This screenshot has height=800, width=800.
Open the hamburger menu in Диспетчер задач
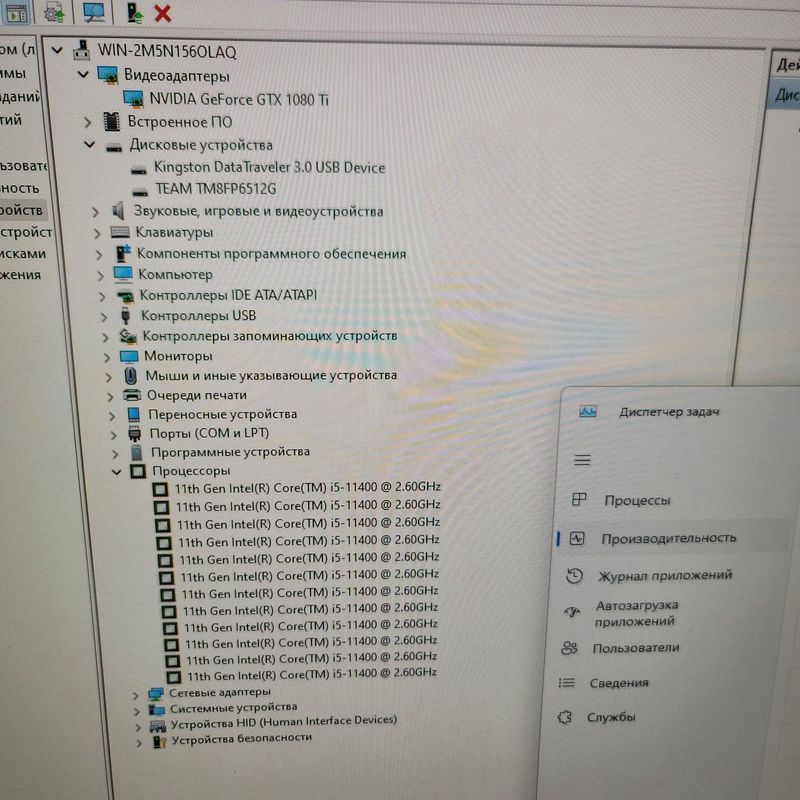[x=582, y=460]
